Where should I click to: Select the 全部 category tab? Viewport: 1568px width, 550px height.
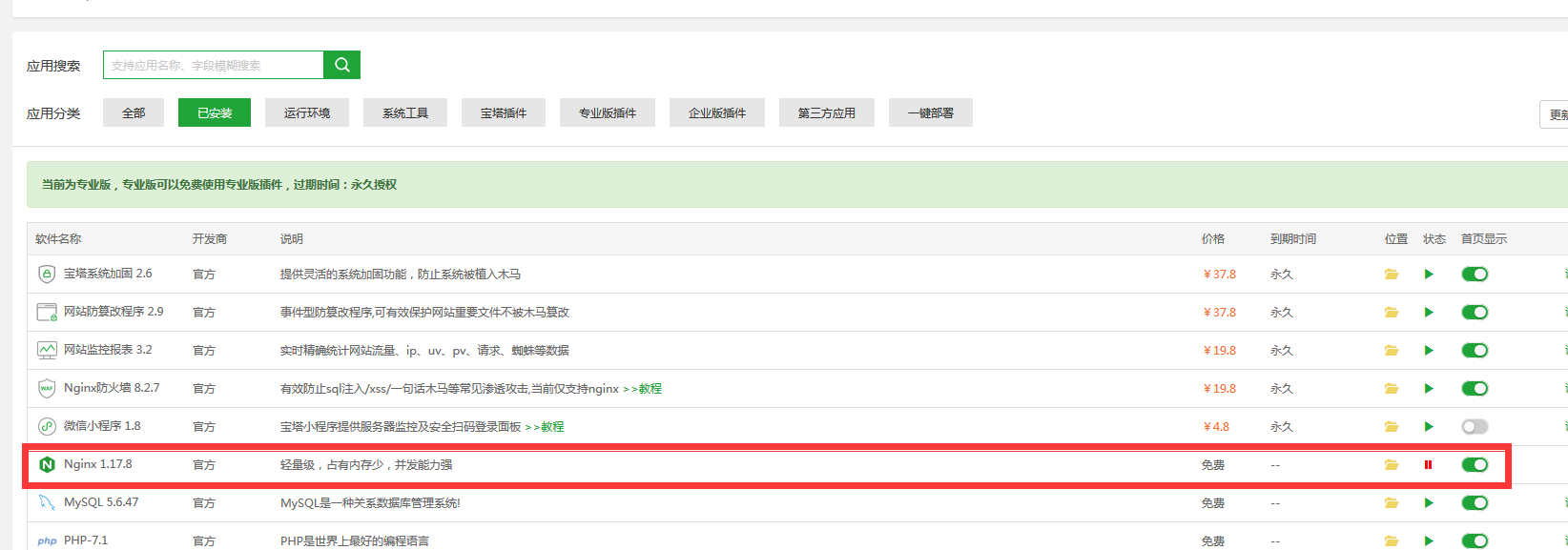coord(134,112)
